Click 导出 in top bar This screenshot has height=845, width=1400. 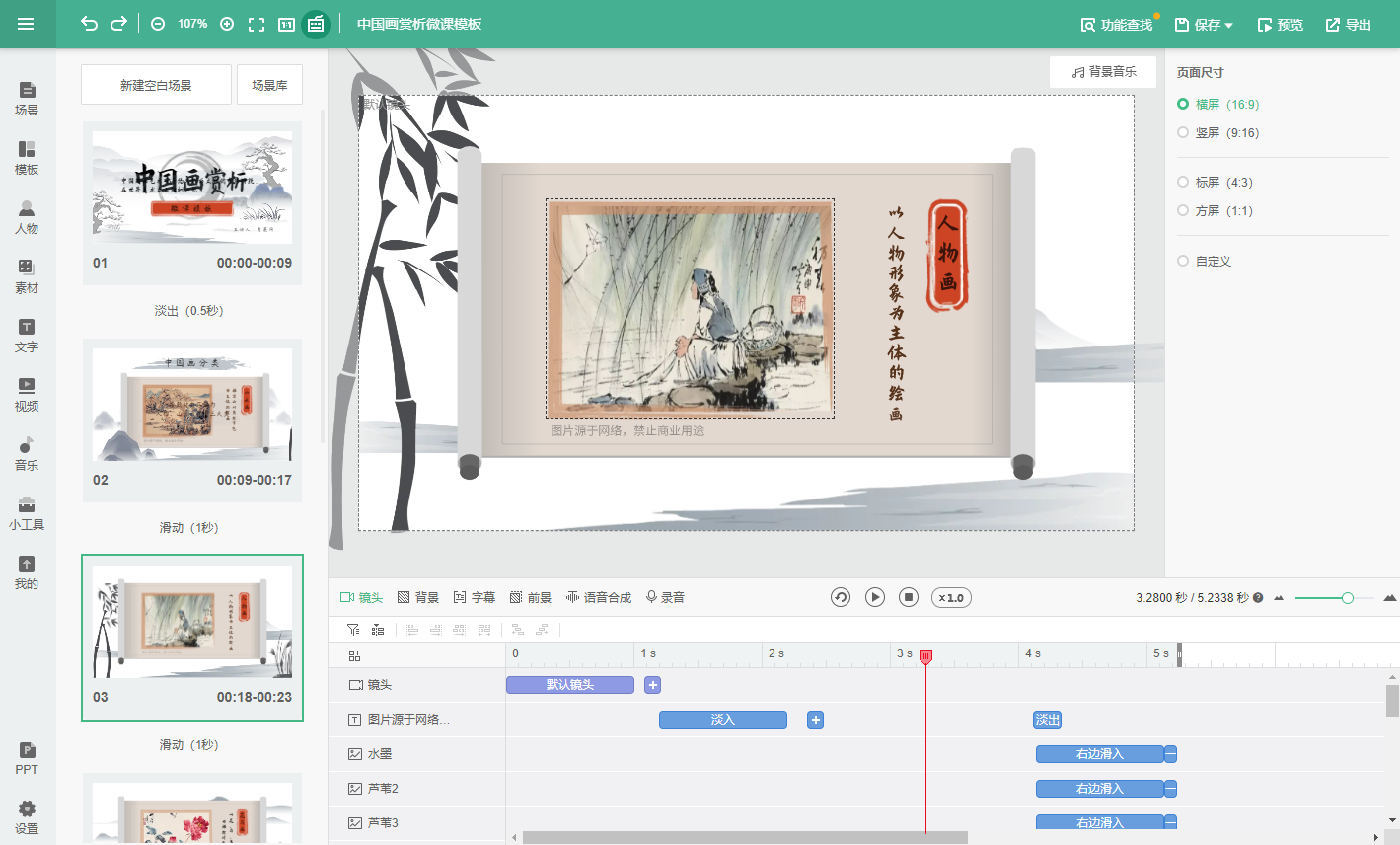click(1349, 25)
